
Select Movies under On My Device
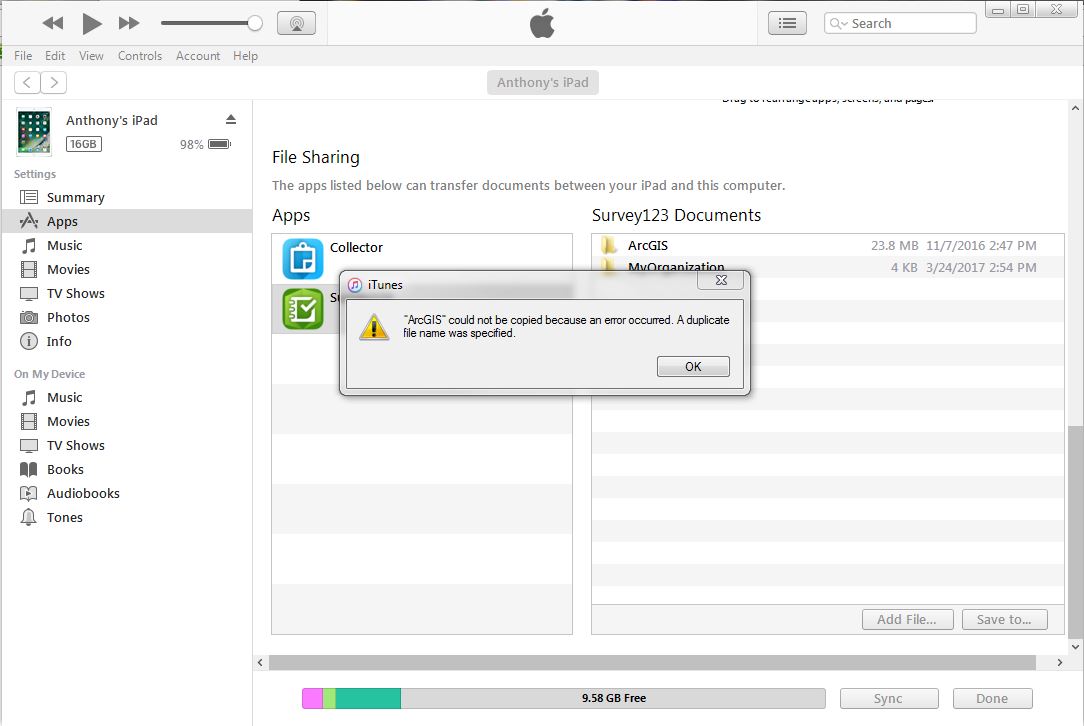127,422
